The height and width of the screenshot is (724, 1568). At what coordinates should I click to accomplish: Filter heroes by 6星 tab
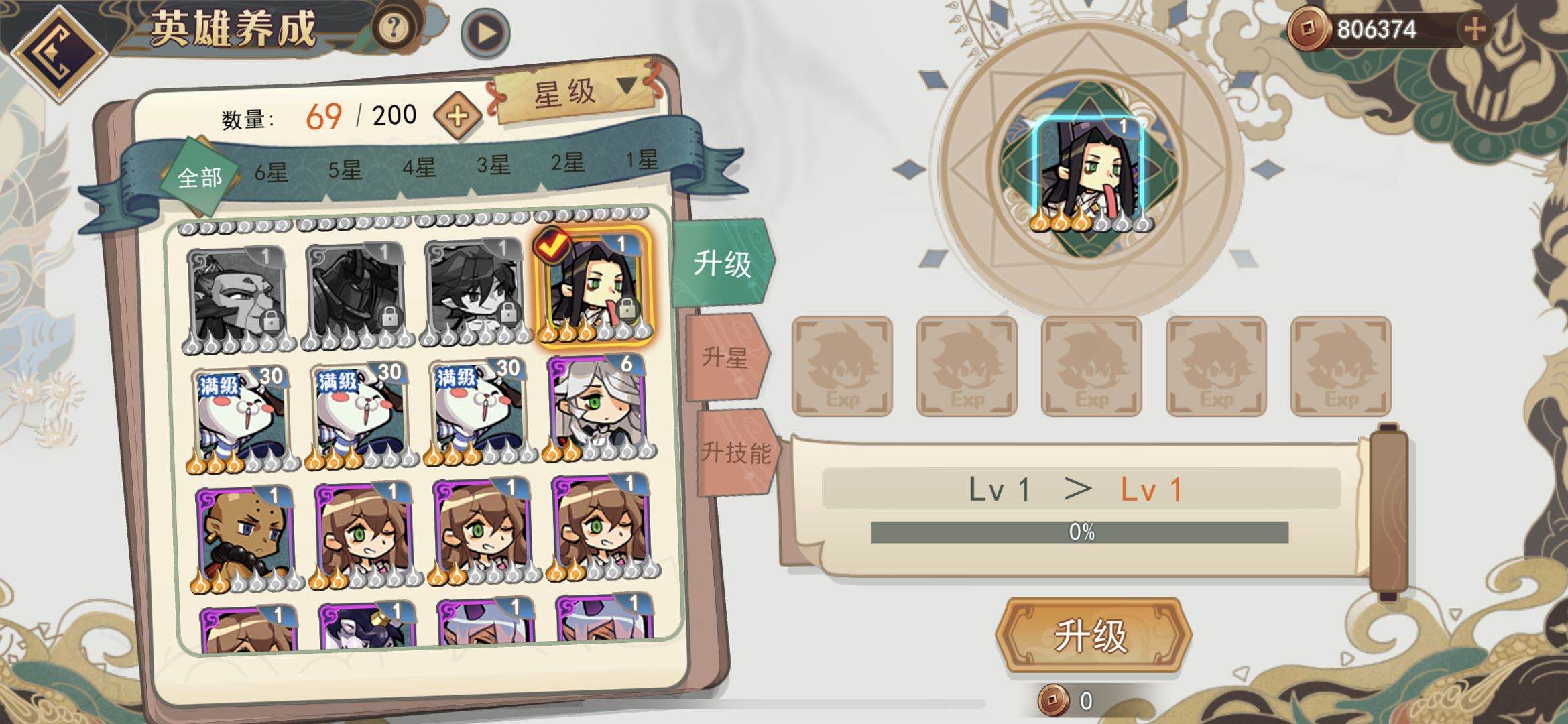(271, 173)
